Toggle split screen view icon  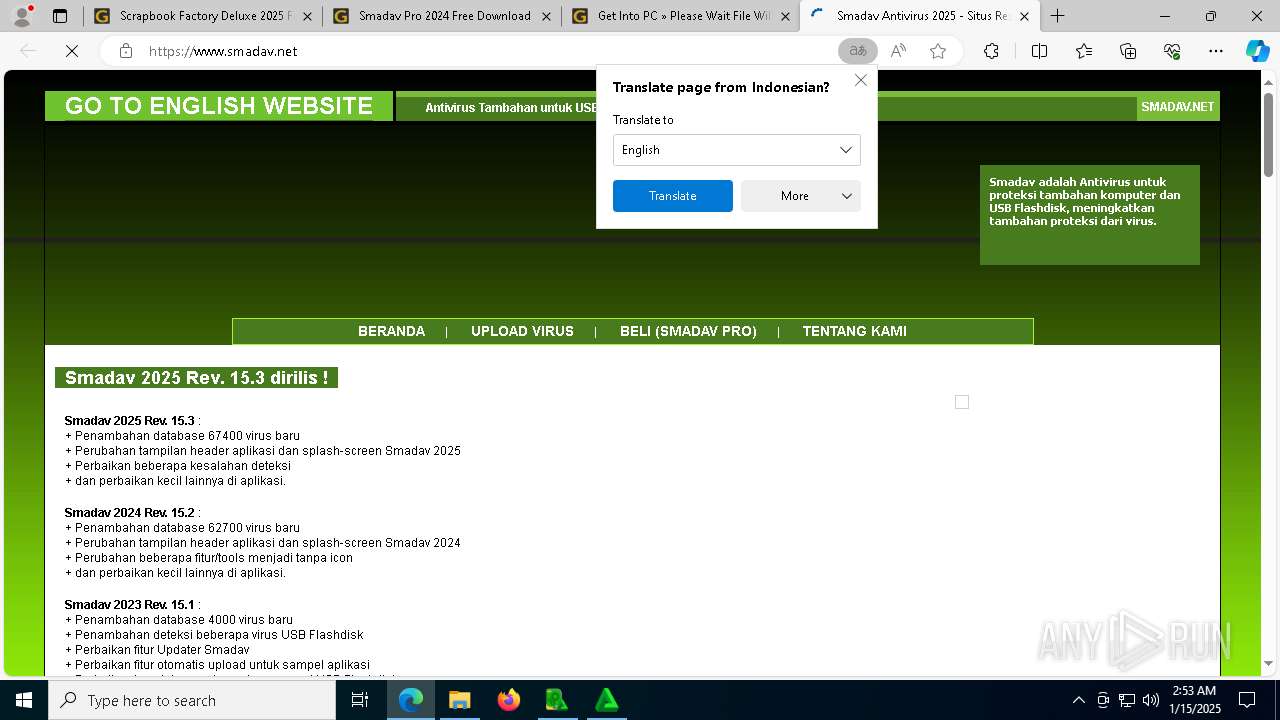(1039, 51)
